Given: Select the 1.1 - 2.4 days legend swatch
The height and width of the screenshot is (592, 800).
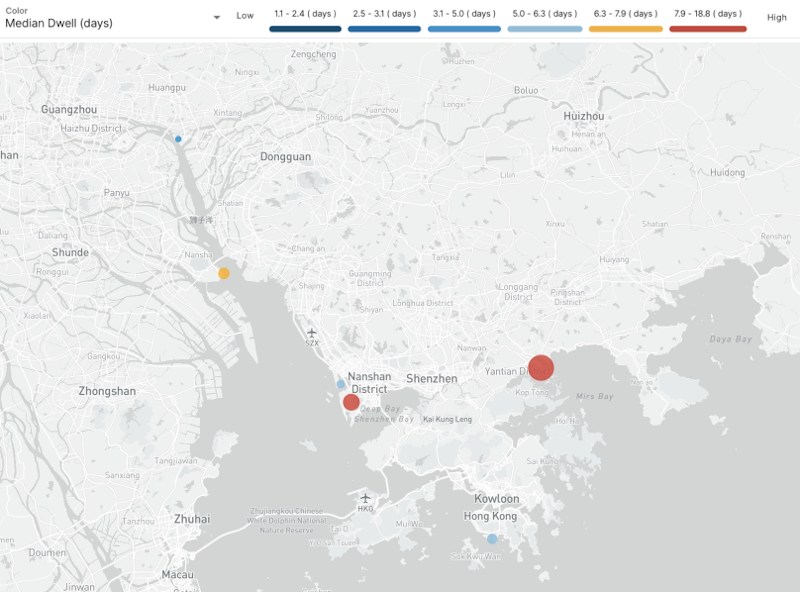Looking at the screenshot, I should point(306,29).
